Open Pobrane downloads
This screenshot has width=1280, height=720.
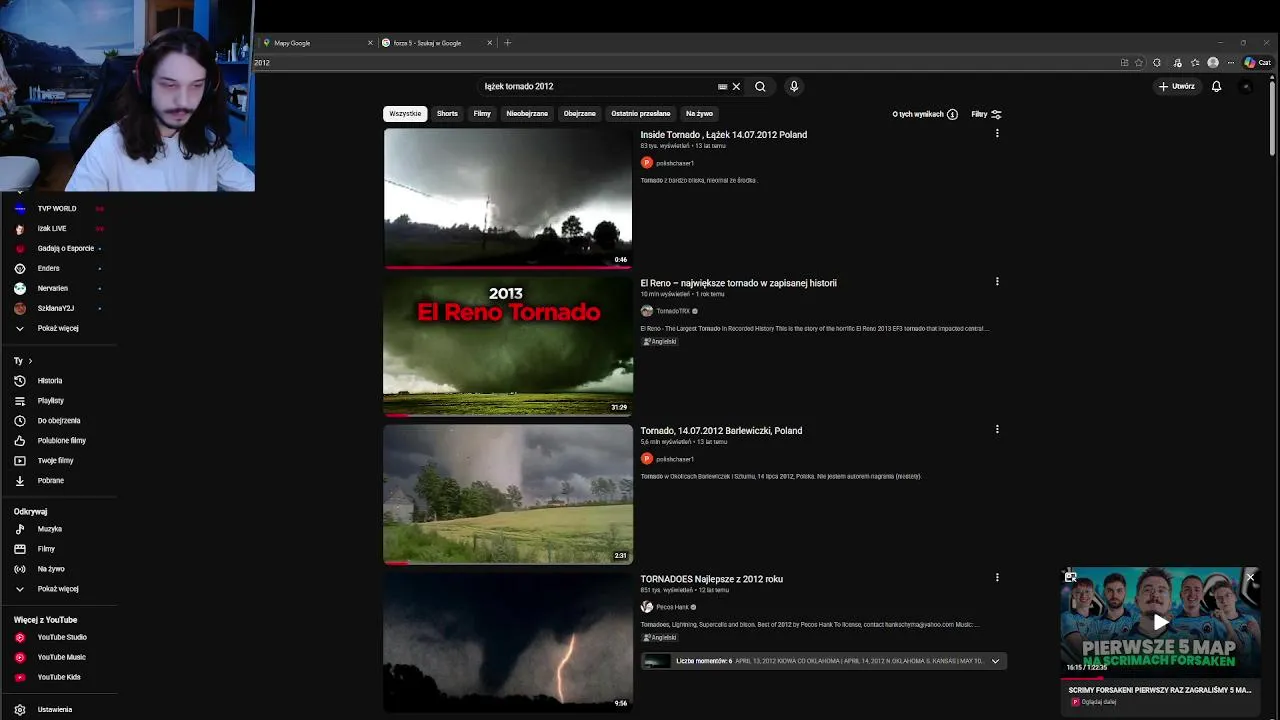pos(50,481)
